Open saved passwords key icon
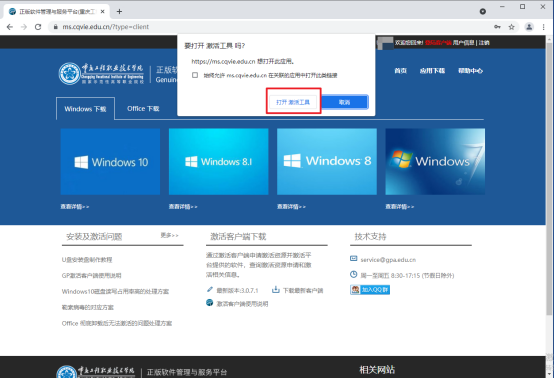This screenshot has width=554, height=379. point(497,27)
